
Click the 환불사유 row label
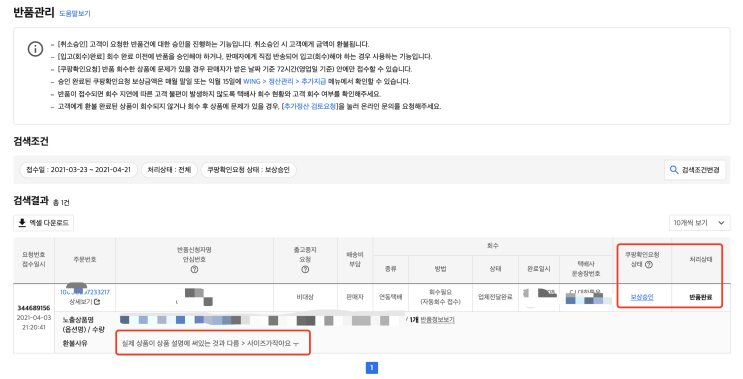click(75, 343)
